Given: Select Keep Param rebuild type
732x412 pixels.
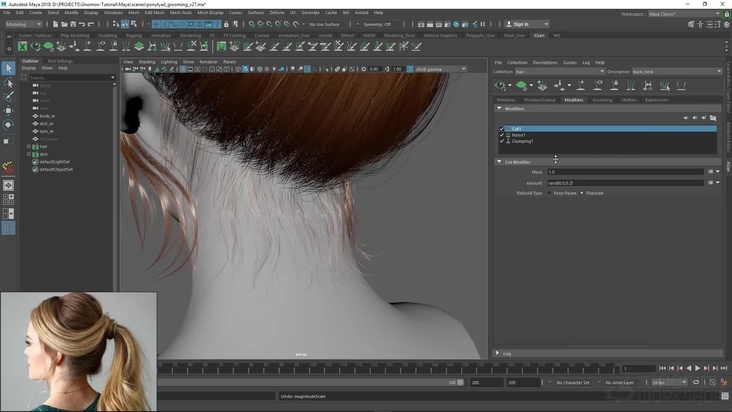Looking at the screenshot, I should click(550, 193).
